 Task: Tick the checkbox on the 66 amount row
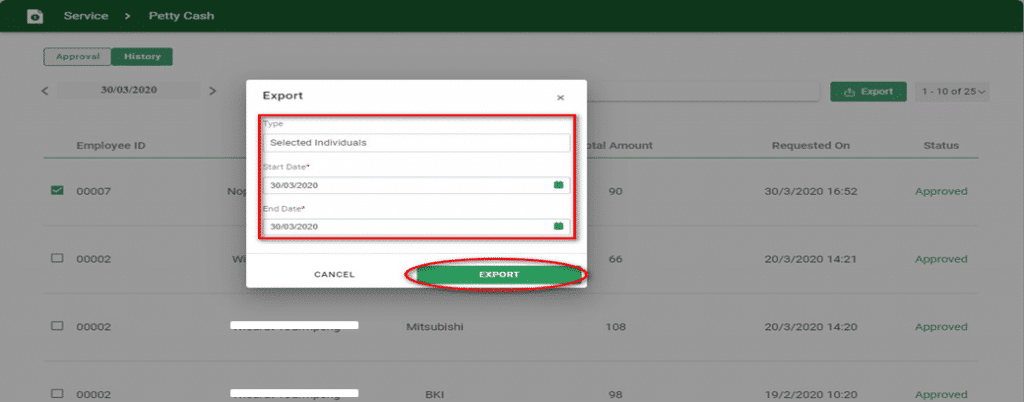(x=57, y=259)
